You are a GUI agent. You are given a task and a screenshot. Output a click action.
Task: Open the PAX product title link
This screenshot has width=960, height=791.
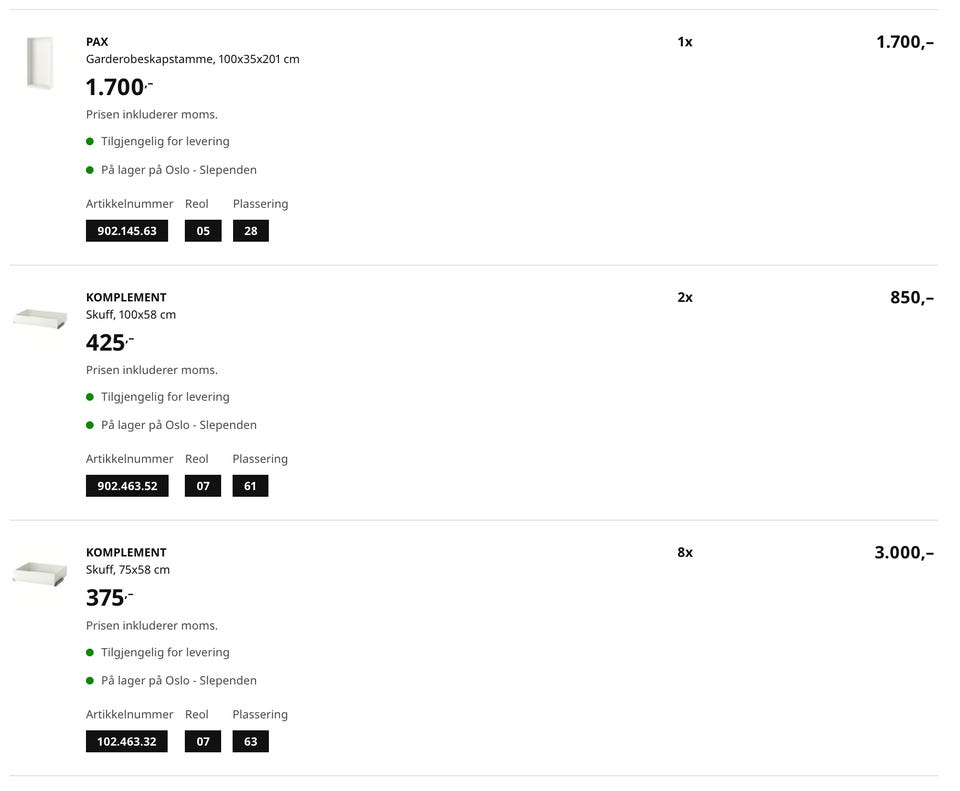click(97, 42)
